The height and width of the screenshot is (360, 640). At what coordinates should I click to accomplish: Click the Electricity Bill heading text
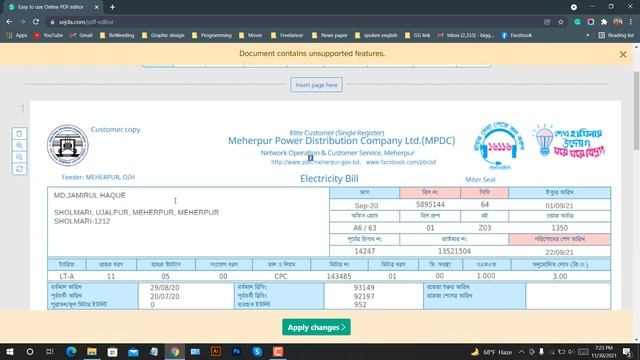pos(329,178)
